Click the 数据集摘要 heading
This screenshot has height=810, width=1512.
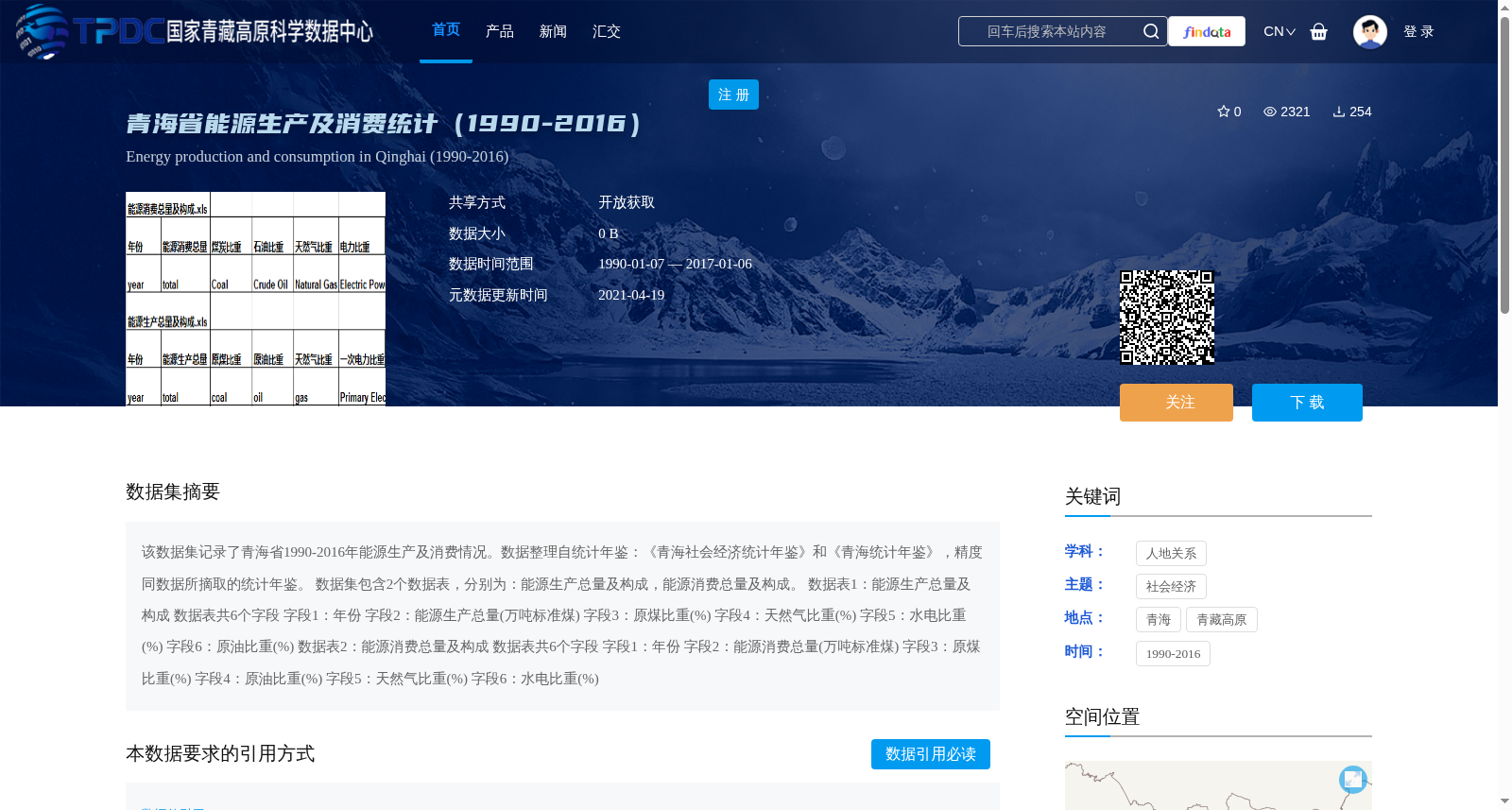pos(173,491)
